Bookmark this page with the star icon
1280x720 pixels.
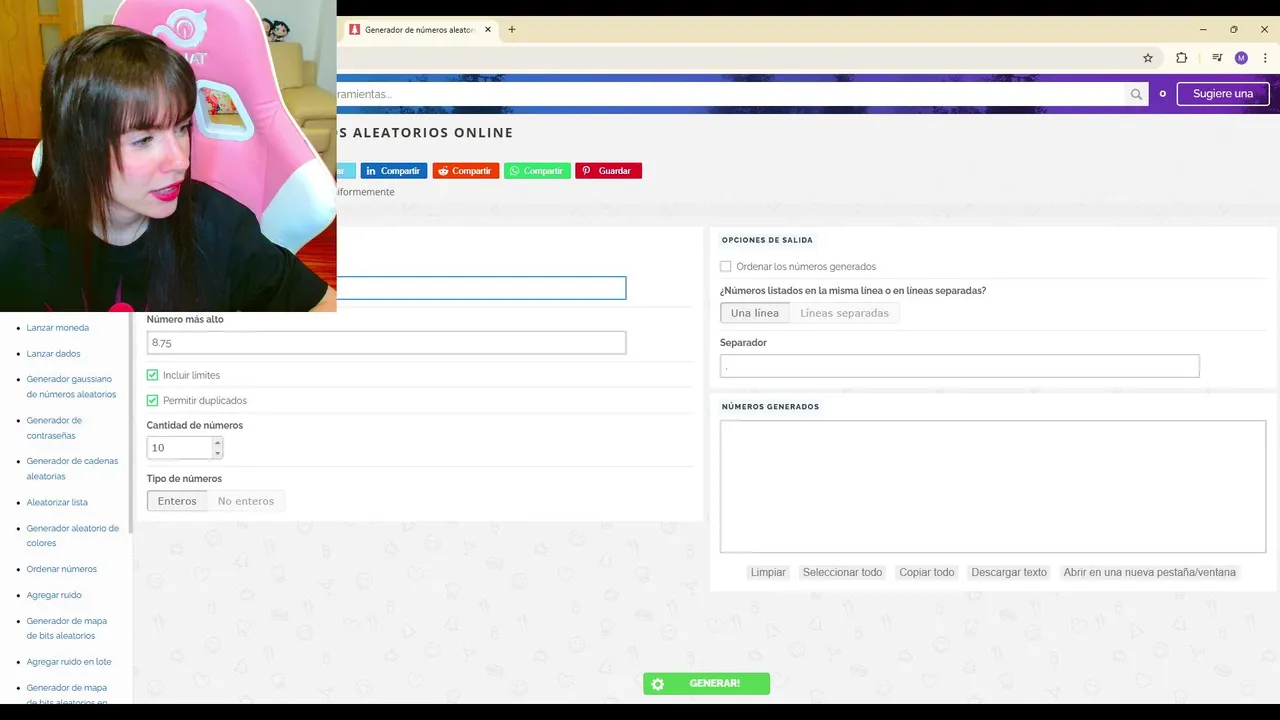coord(1148,58)
